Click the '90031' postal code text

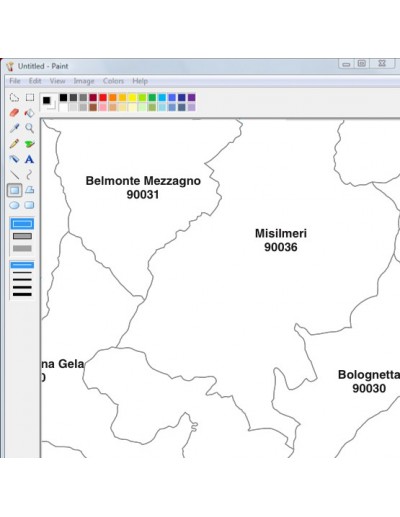pos(143,194)
